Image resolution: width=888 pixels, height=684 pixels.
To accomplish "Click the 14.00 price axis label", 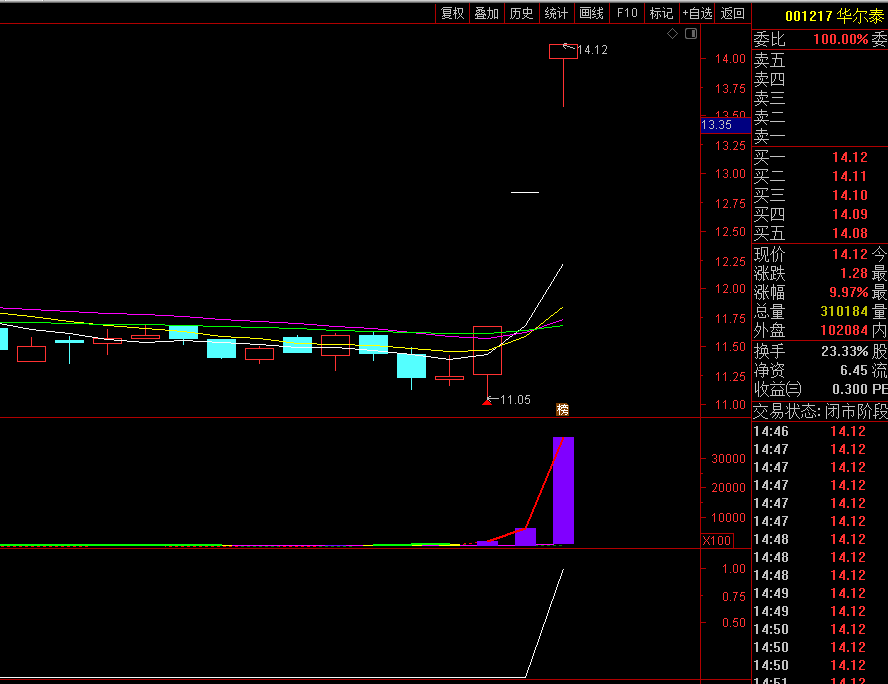I will [730, 59].
